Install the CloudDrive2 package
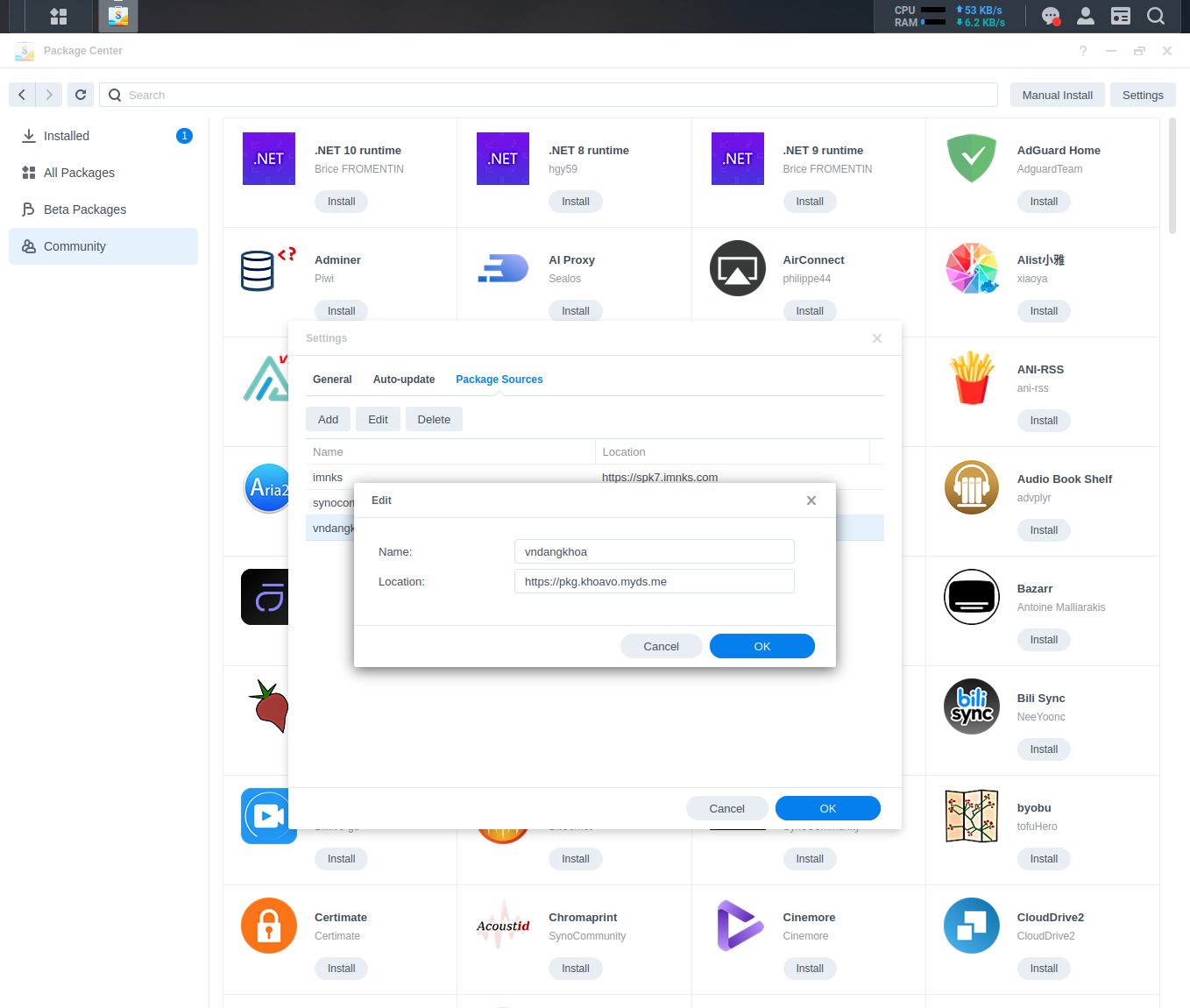Image resolution: width=1190 pixels, height=1008 pixels. coord(1044,969)
